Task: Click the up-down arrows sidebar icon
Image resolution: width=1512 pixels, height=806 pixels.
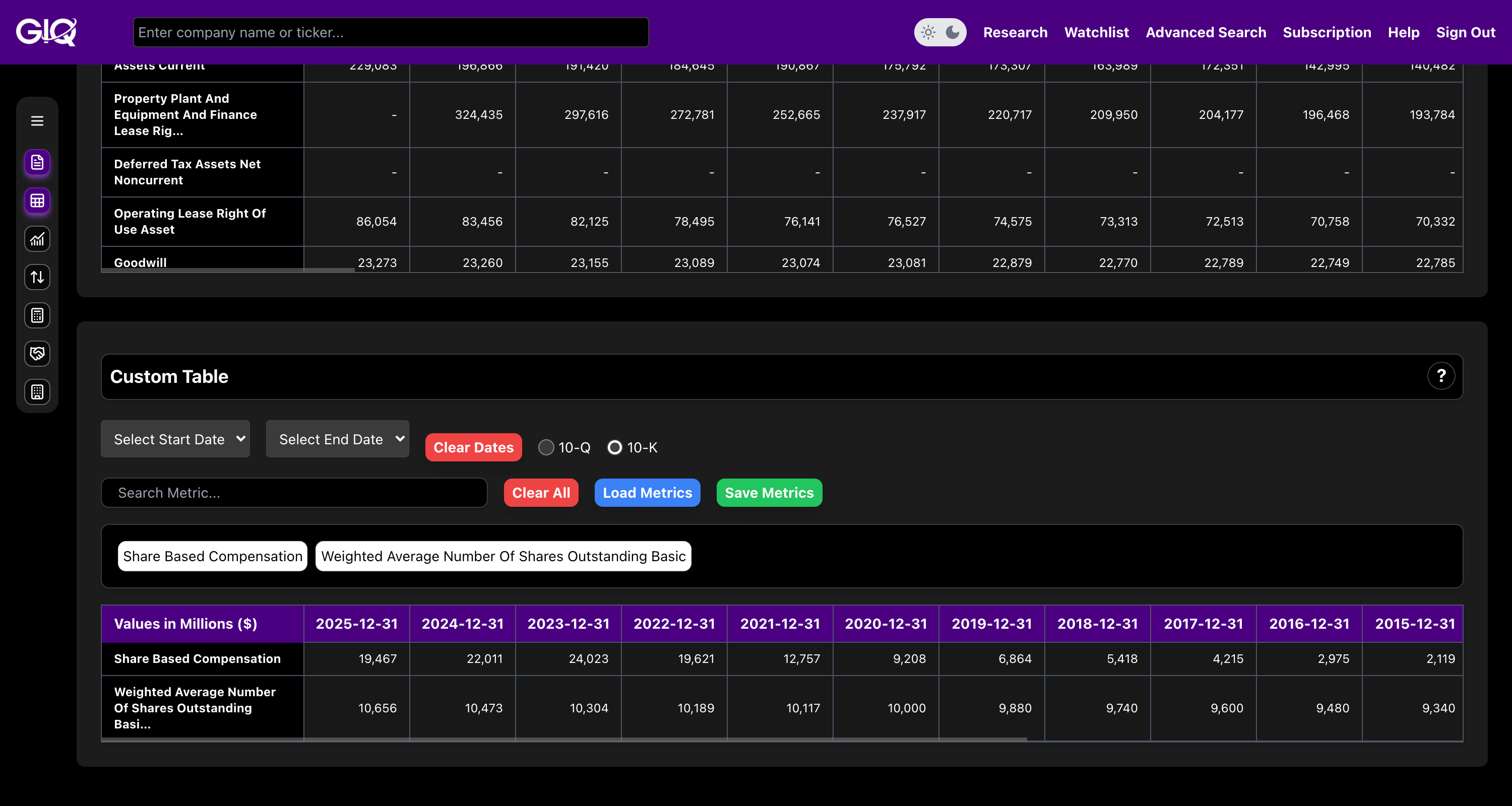Action: 37,277
